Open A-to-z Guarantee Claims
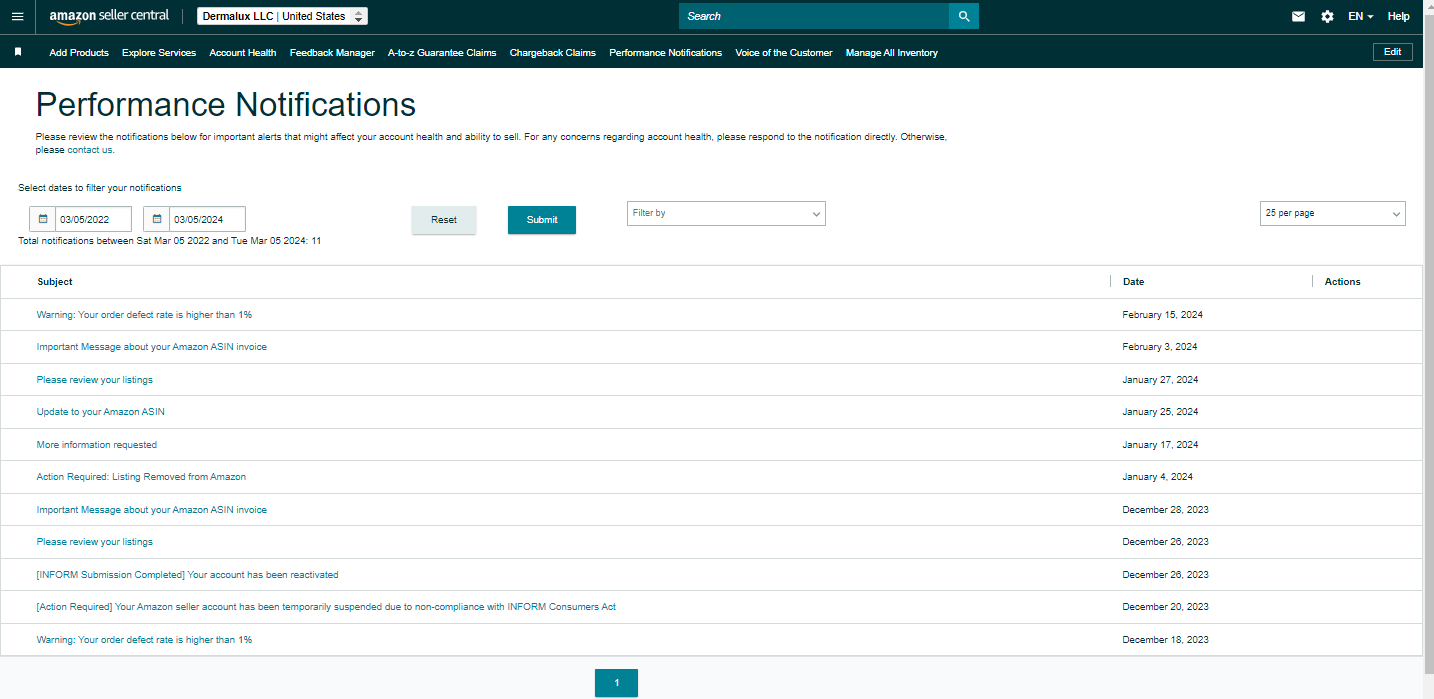 (442, 53)
